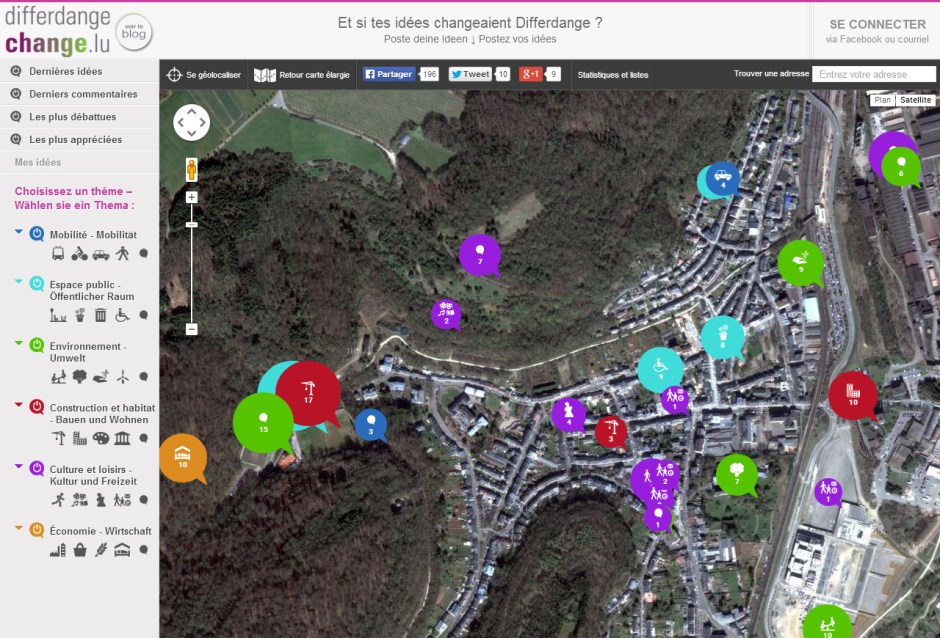Open Dernières idées in the sidebar
Viewport: 940px width, 638px height.
(x=65, y=72)
